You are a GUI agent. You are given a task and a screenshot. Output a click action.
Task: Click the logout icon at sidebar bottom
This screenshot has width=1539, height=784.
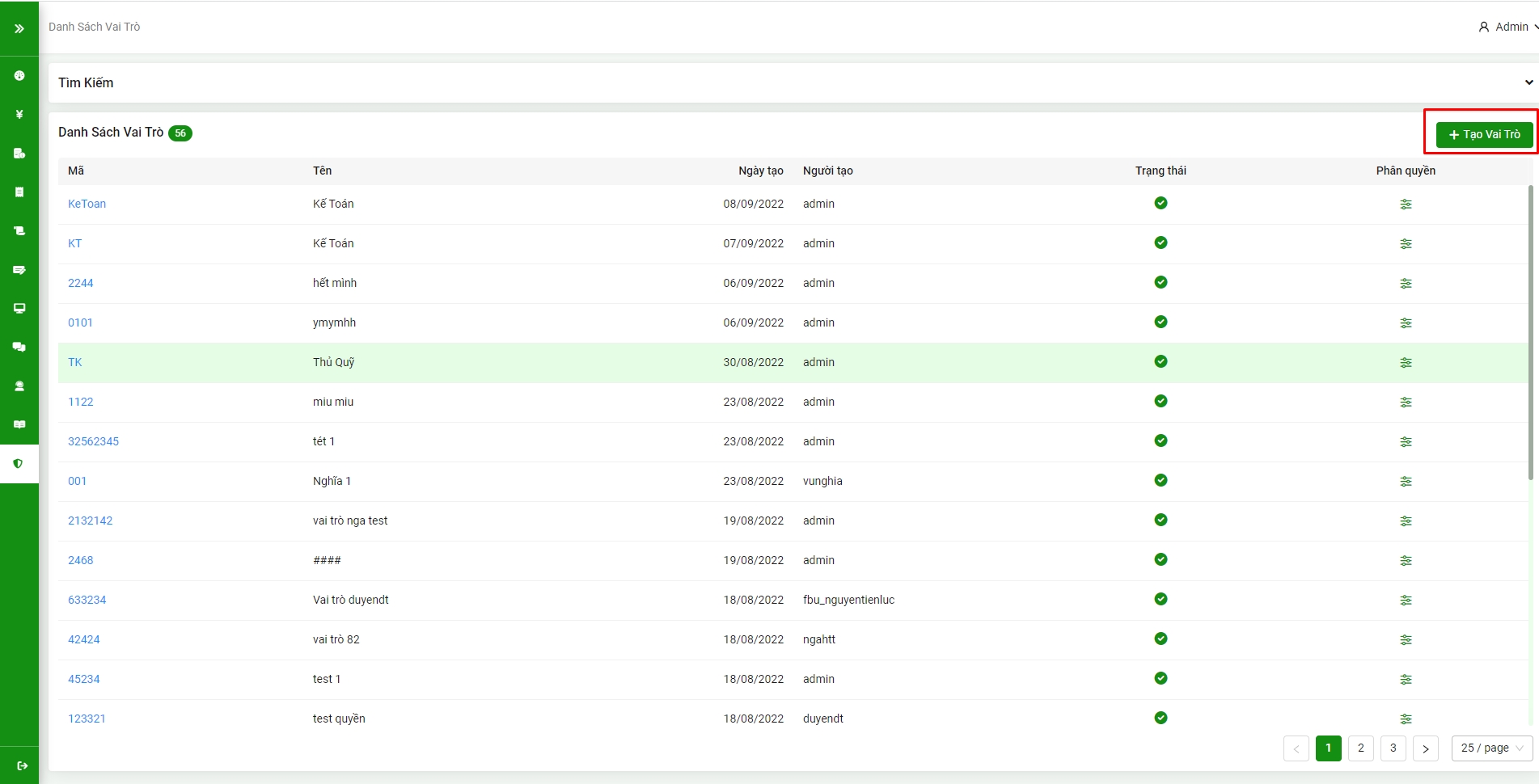click(x=23, y=765)
